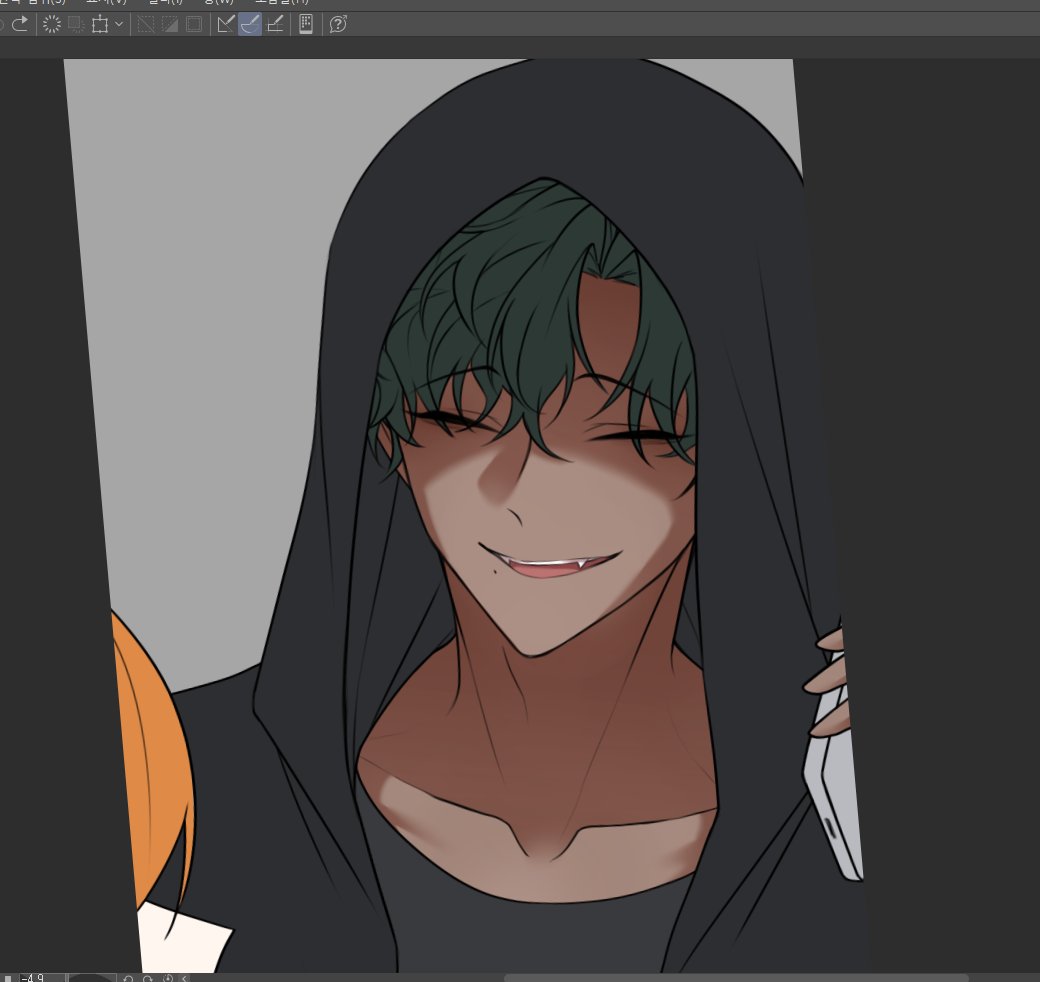Screen dimensions: 1040x982
Task: Click the rotate canvas right icon in status bar
Action: tap(148, 978)
